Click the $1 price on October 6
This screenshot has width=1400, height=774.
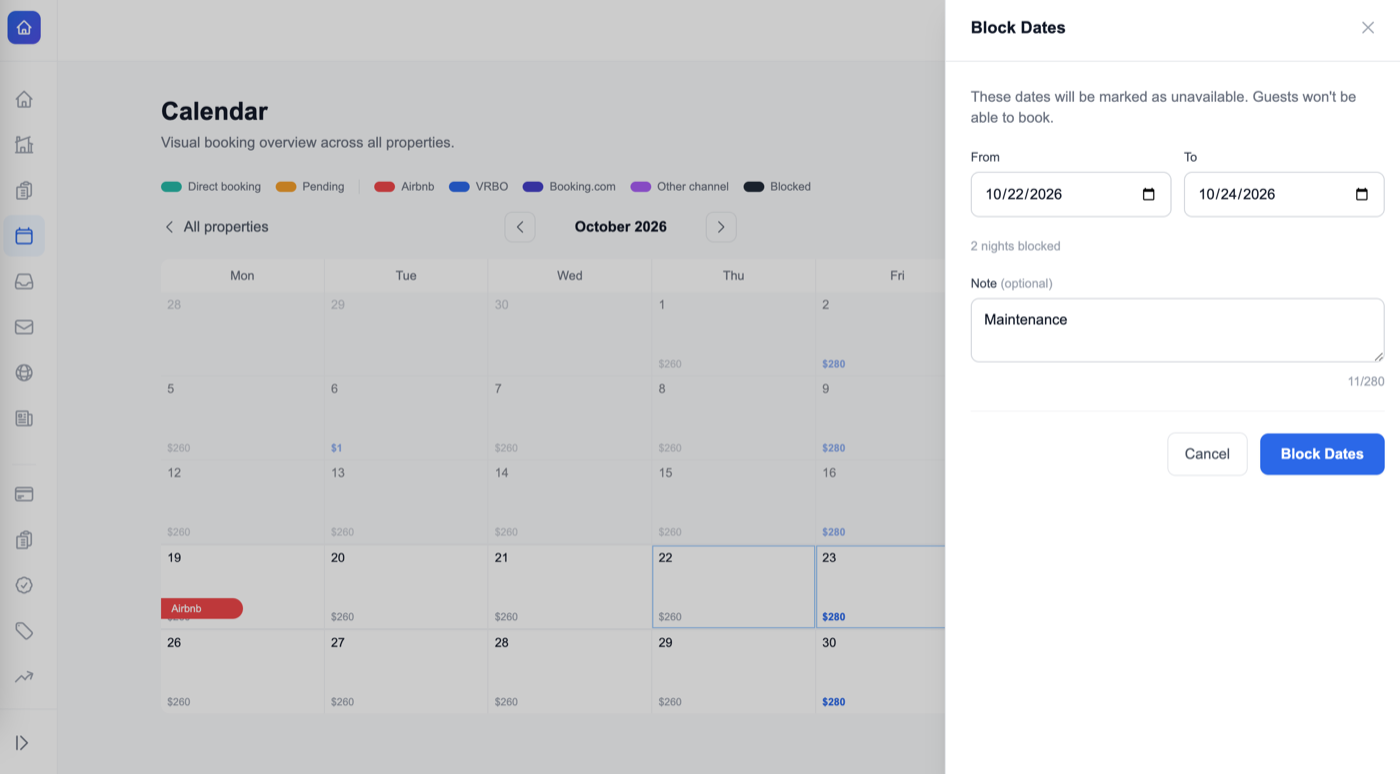[336, 448]
